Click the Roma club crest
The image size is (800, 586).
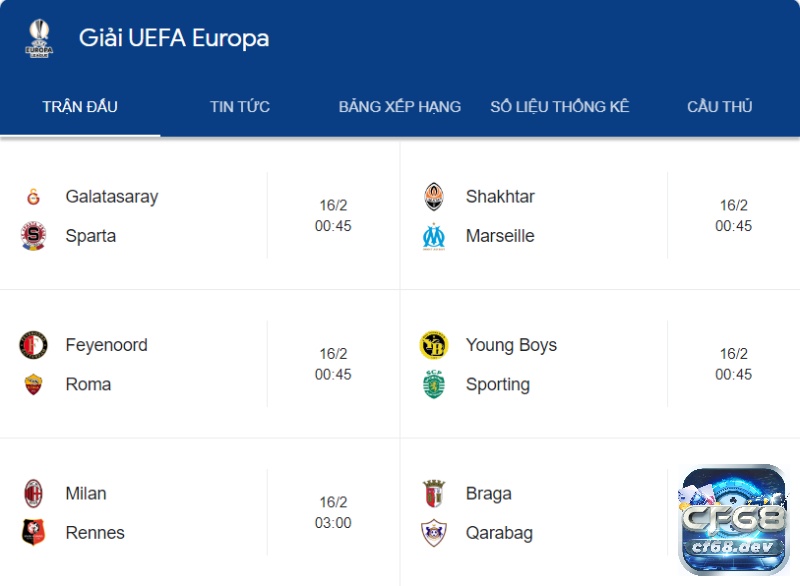click(x=33, y=384)
